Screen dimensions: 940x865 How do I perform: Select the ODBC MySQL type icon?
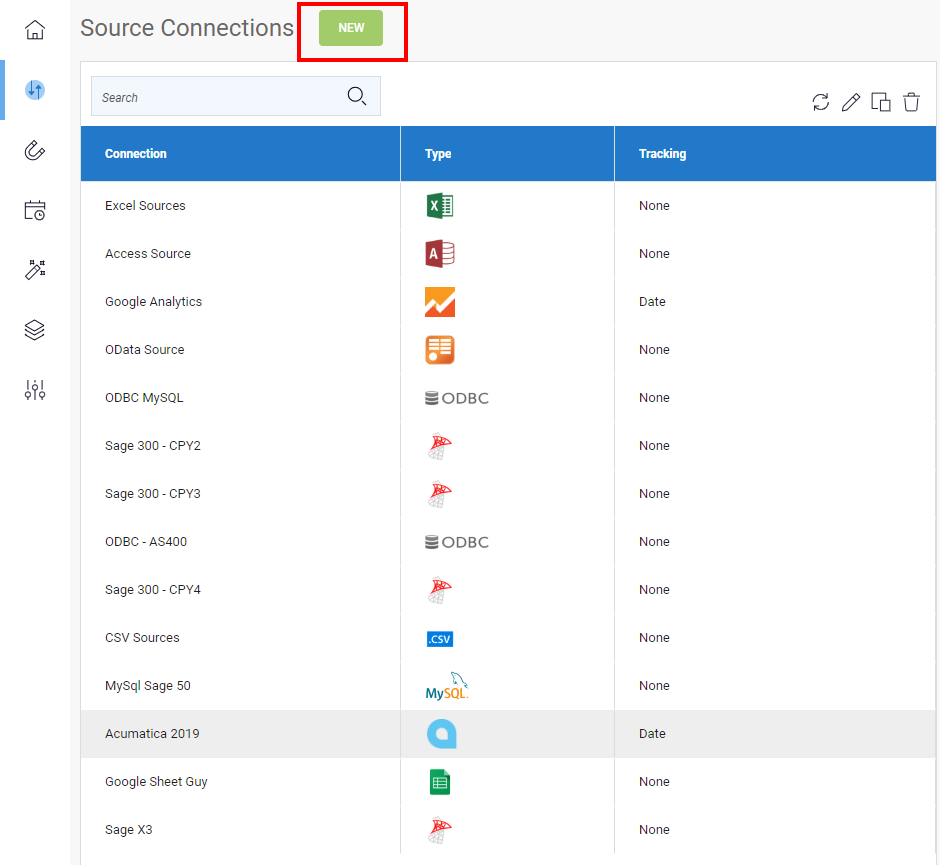pos(457,398)
